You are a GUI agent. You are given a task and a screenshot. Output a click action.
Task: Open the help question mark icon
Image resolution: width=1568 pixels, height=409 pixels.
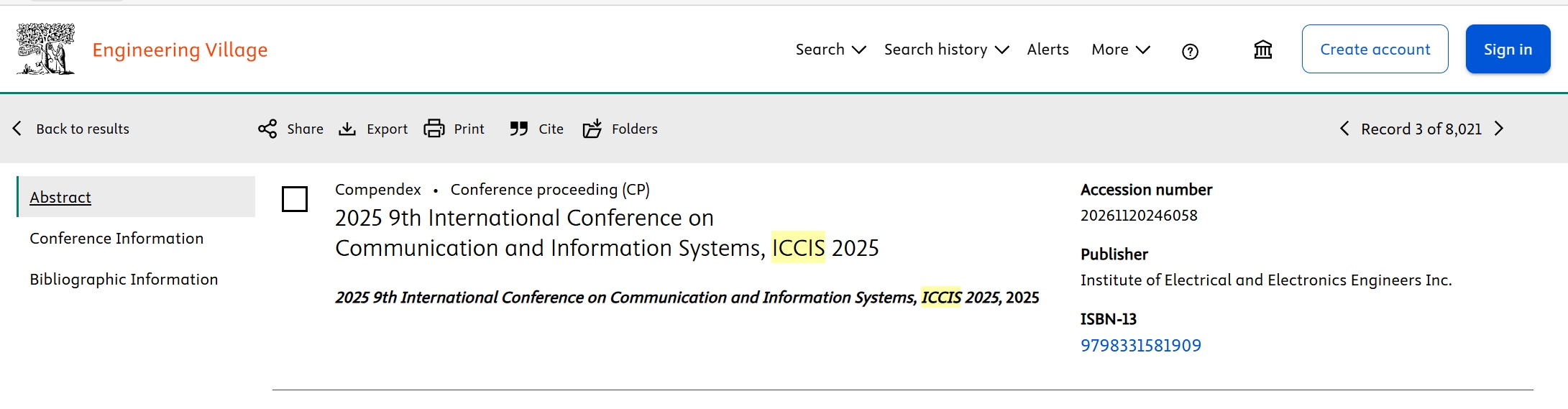point(1190,51)
